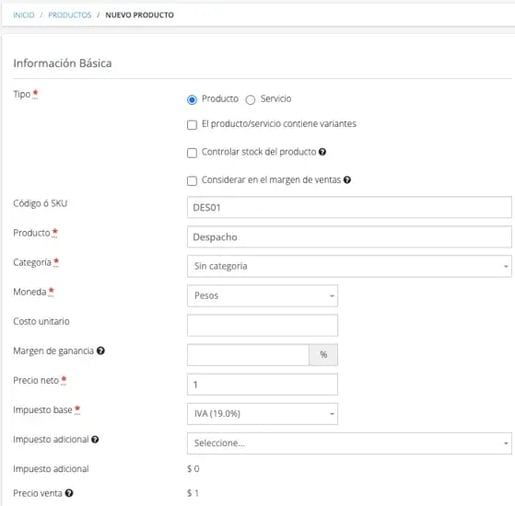Image resolution: width=515 pixels, height=506 pixels.
Task: Click the Precio neto input field
Action: [262, 384]
